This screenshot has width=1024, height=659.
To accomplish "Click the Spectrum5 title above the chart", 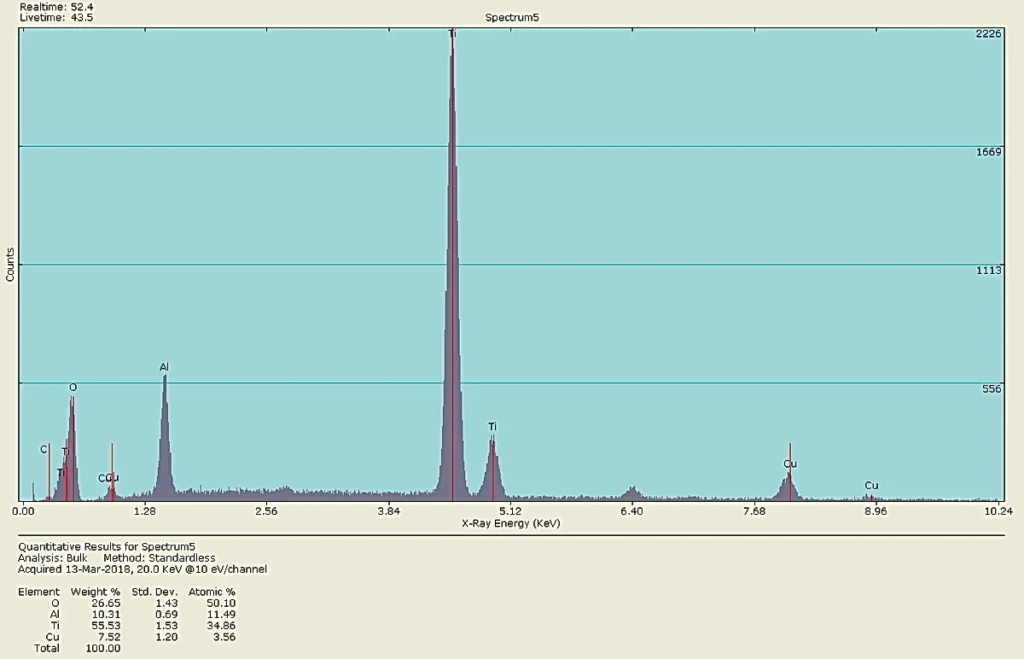I will coord(511,18).
